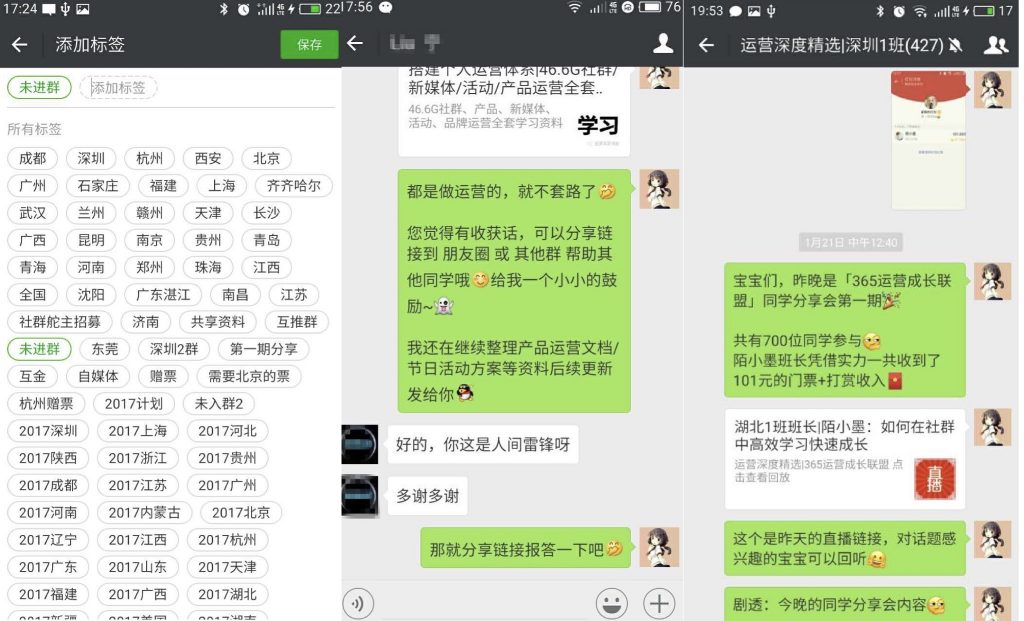Screen dimensions: 1024x621
Task: Tap the 好的，你这是人间雷锋呀 message bubble
Action: [x=483, y=445]
